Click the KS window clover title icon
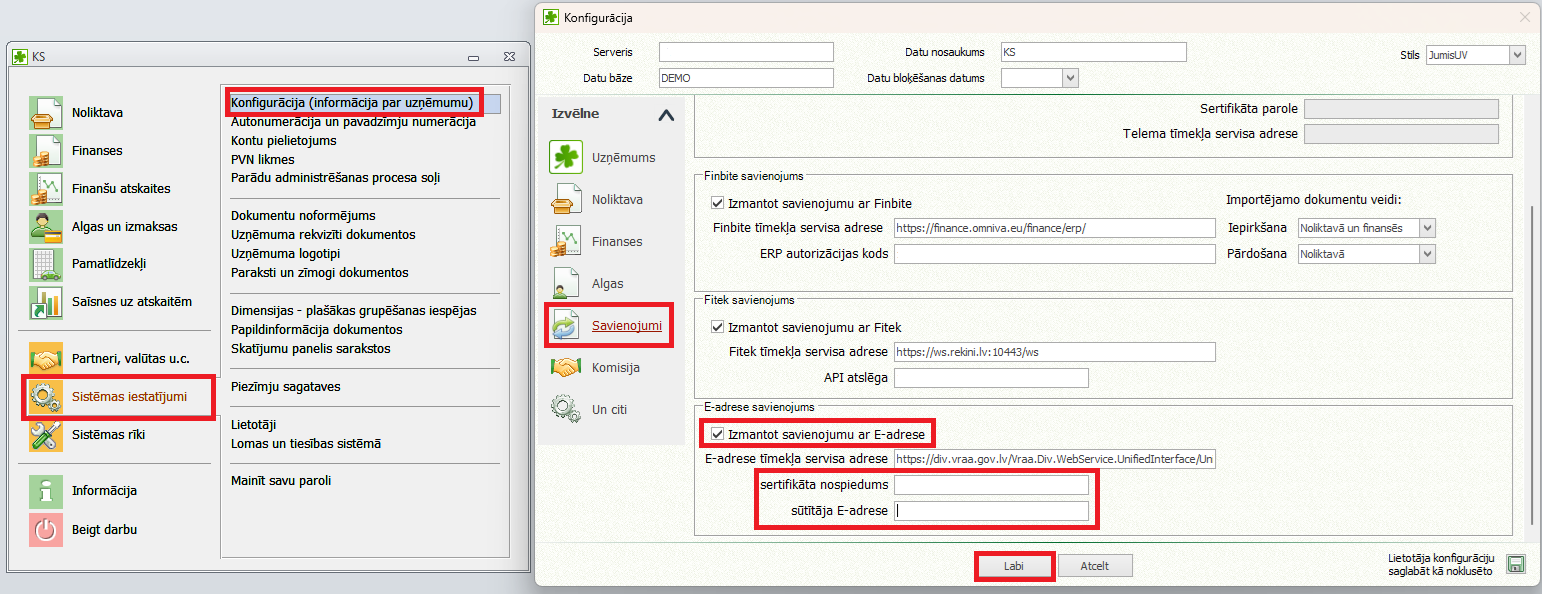 tap(19, 57)
